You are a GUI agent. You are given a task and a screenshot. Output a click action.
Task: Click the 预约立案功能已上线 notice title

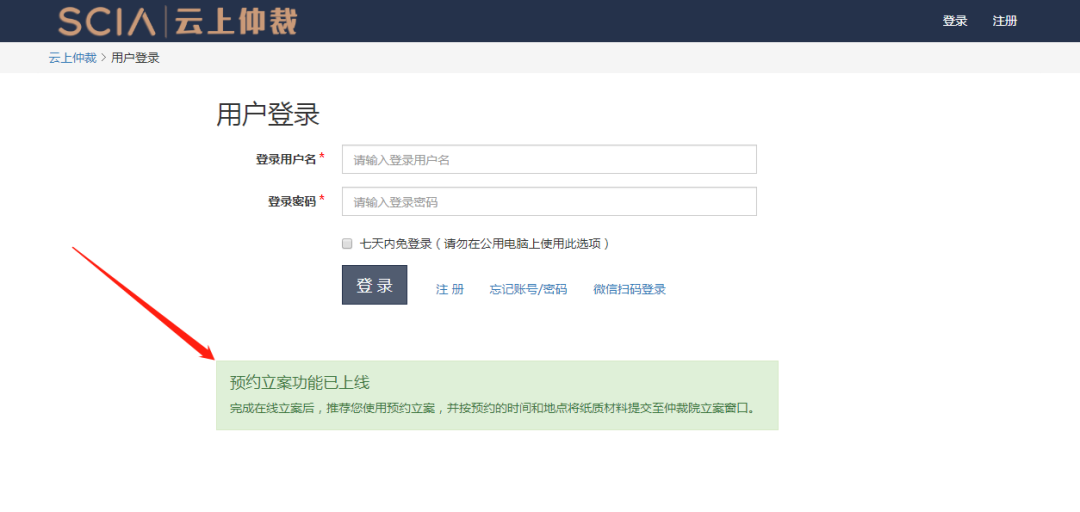pos(300,383)
